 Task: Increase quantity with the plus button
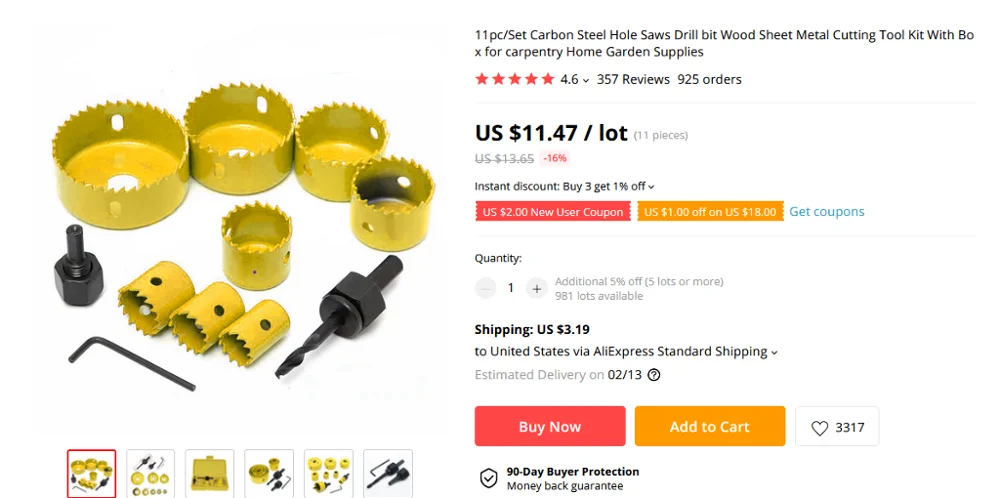[x=536, y=288]
